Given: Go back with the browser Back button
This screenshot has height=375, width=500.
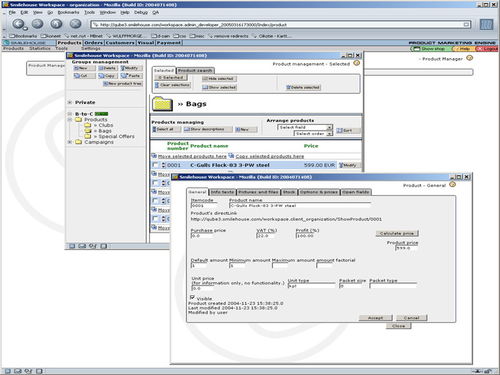Looking at the screenshot, I should click(18, 24).
